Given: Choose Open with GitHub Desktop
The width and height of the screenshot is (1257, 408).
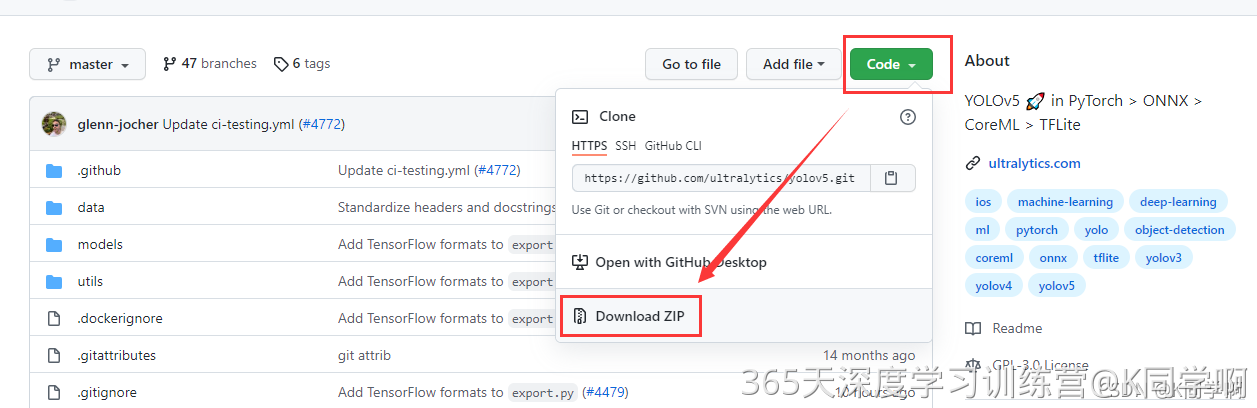Looking at the screenshot, I should click(669, 262).
